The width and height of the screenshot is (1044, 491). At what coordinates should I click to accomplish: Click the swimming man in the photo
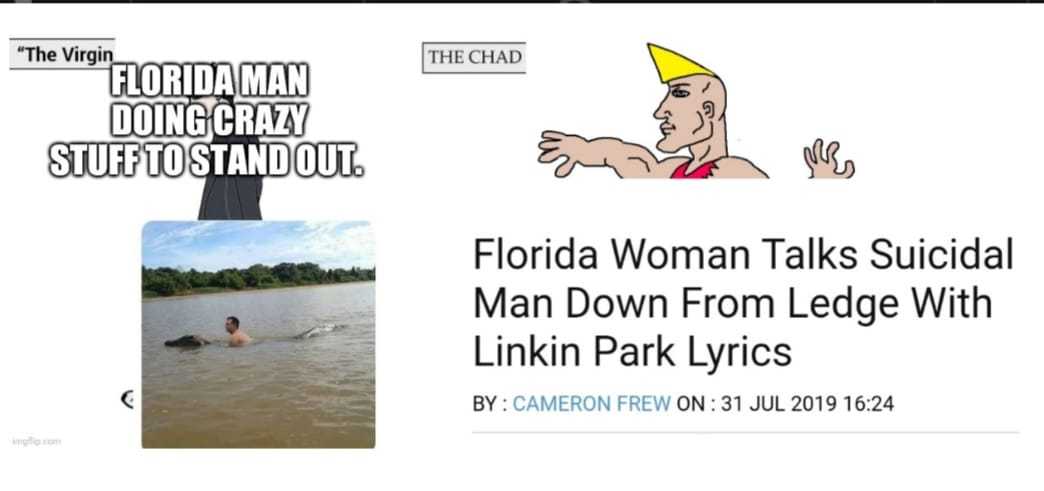(236, 332)
